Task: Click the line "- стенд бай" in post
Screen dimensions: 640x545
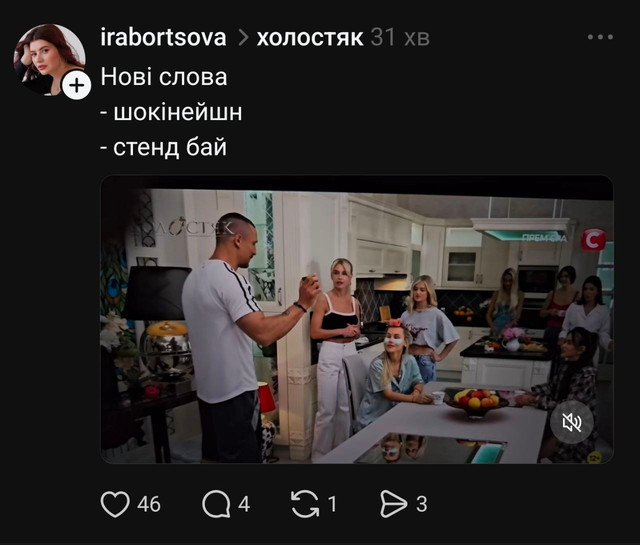Action: click(163, 148)
